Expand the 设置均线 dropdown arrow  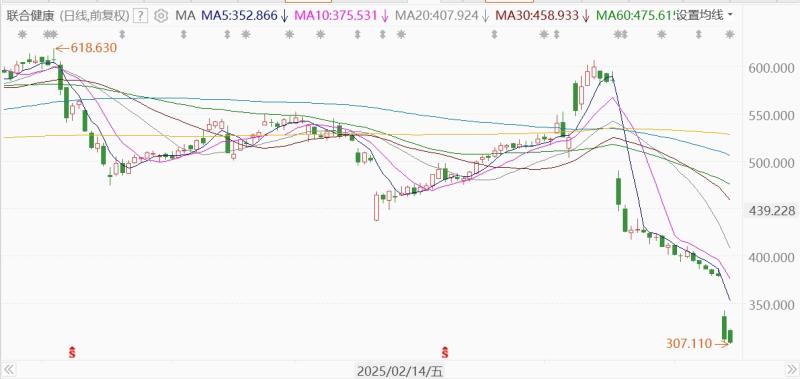coord(730,15)
